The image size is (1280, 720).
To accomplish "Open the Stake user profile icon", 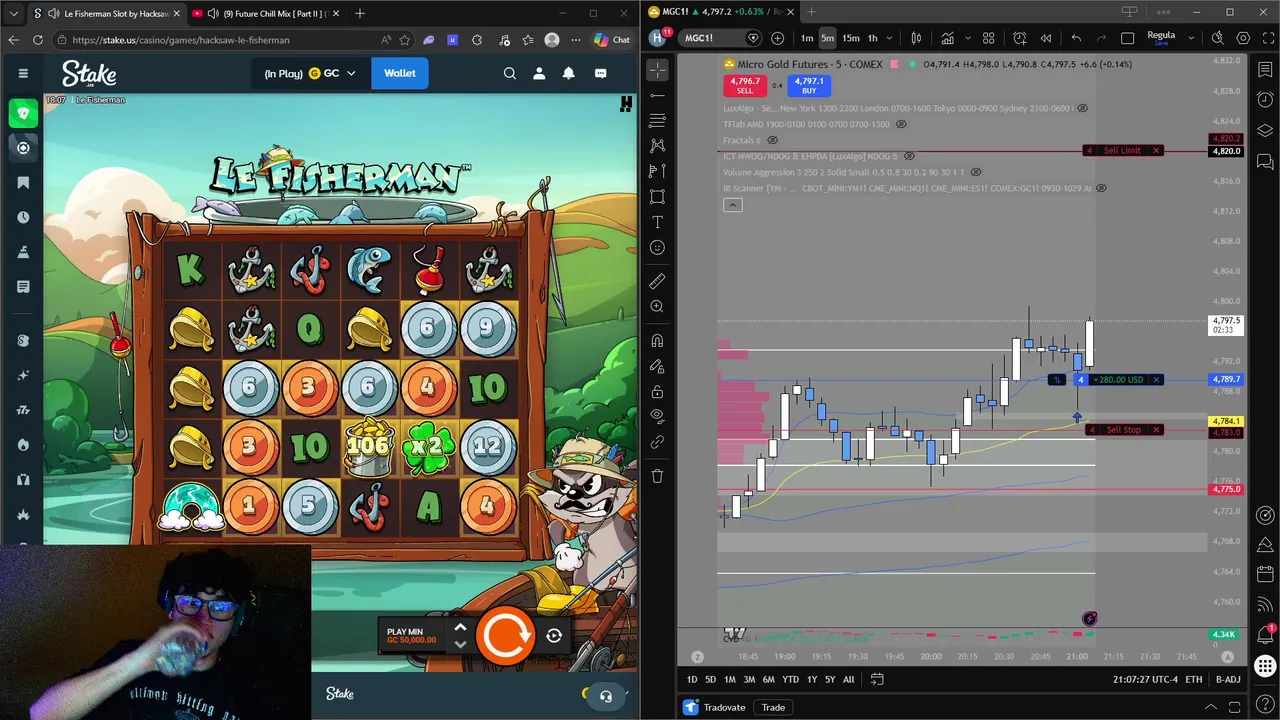I will pos(539,73).
